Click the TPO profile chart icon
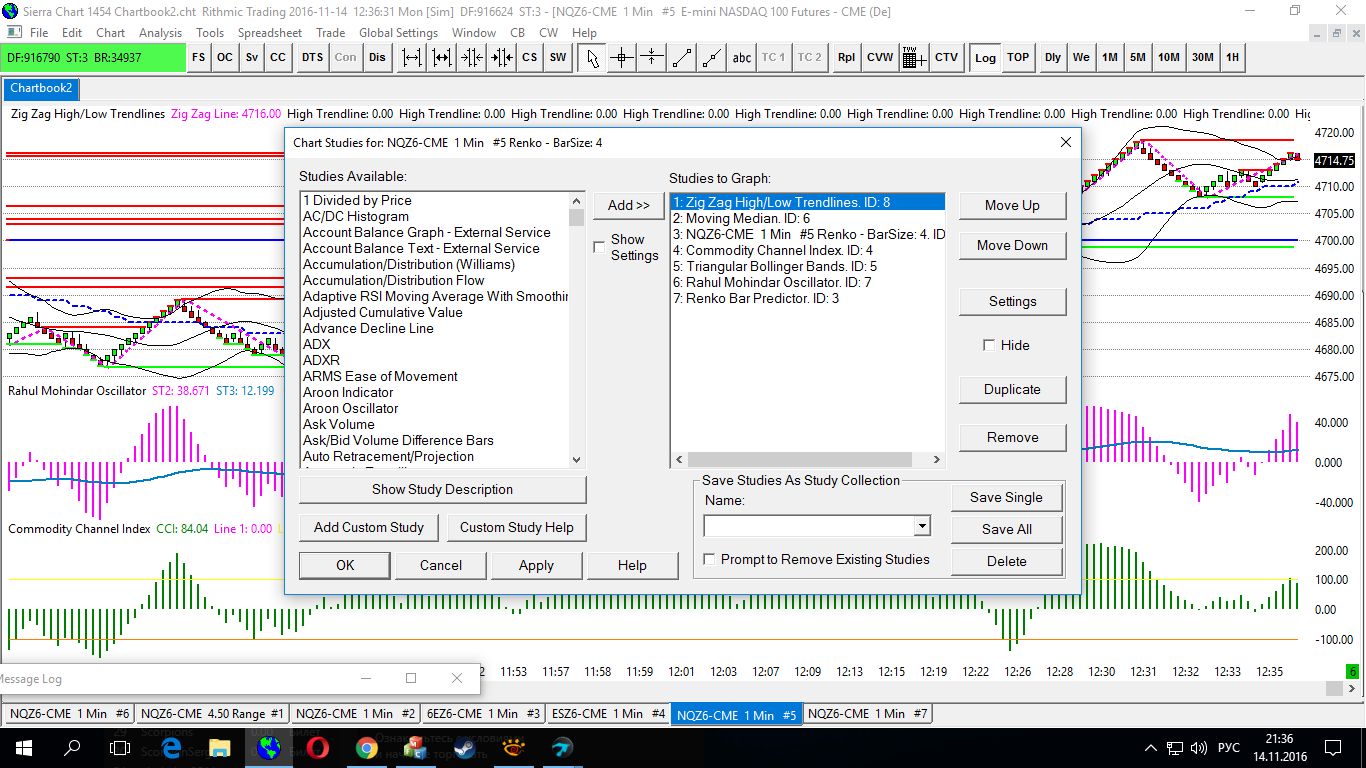The height and width of the screenshot is (768, 1366). click(x=913, y=57)
